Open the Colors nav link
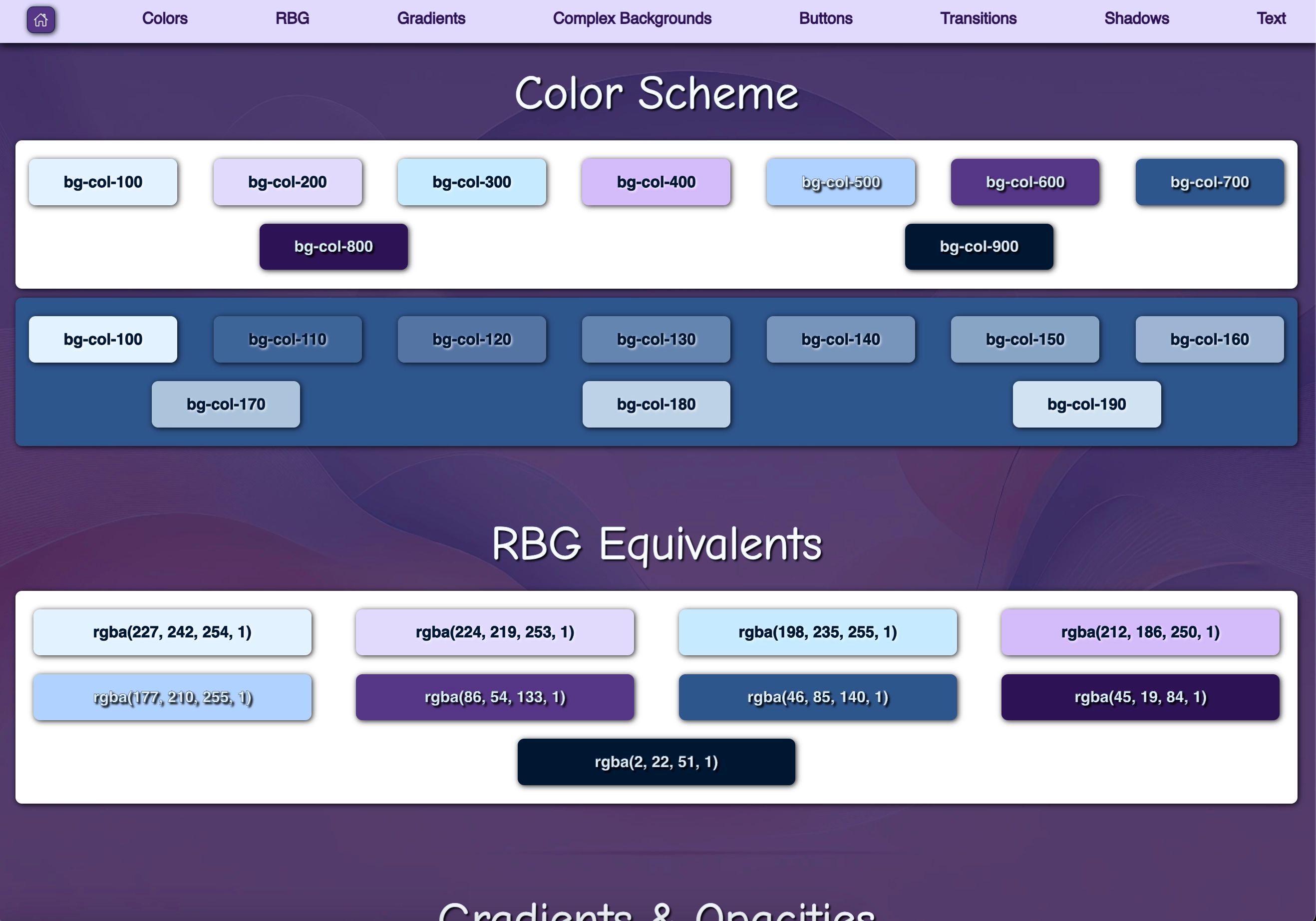Screen dimensions: 1316x921 point(165,18)
